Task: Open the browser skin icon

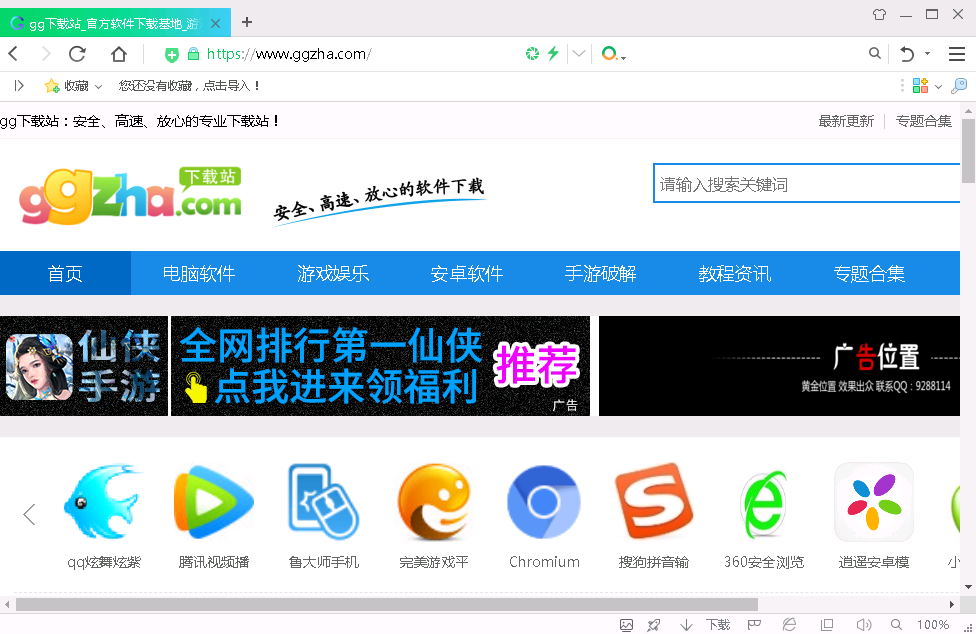Action: pyautogui.click(x=879, y=14)
